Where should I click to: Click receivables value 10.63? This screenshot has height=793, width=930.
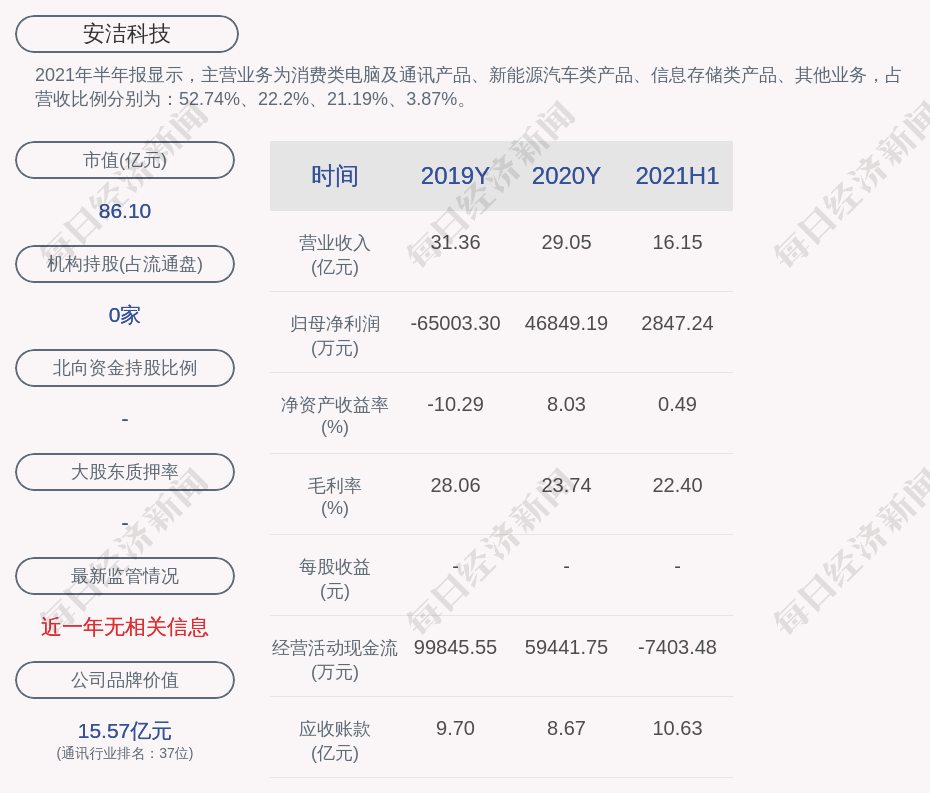tap(677, 728)
